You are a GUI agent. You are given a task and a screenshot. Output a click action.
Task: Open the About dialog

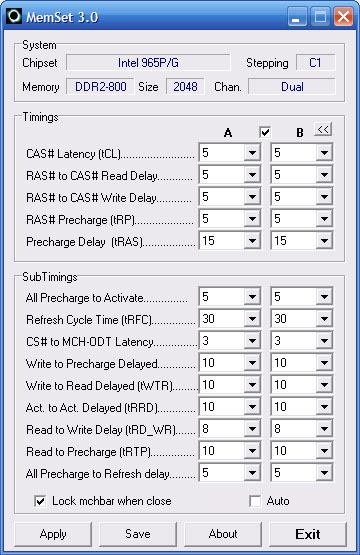(223, 534)
